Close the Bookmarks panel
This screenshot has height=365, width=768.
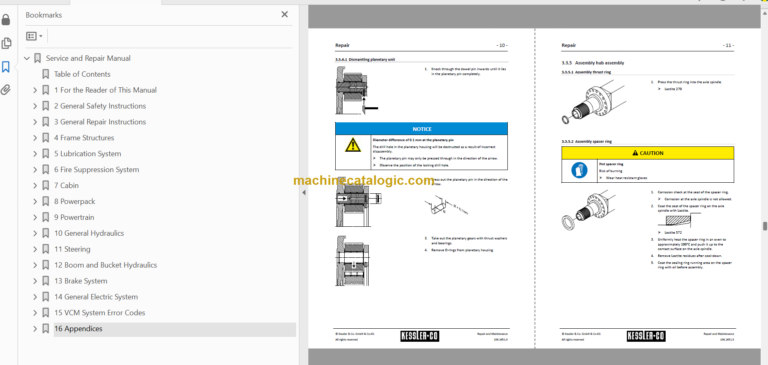coord(285,15)
